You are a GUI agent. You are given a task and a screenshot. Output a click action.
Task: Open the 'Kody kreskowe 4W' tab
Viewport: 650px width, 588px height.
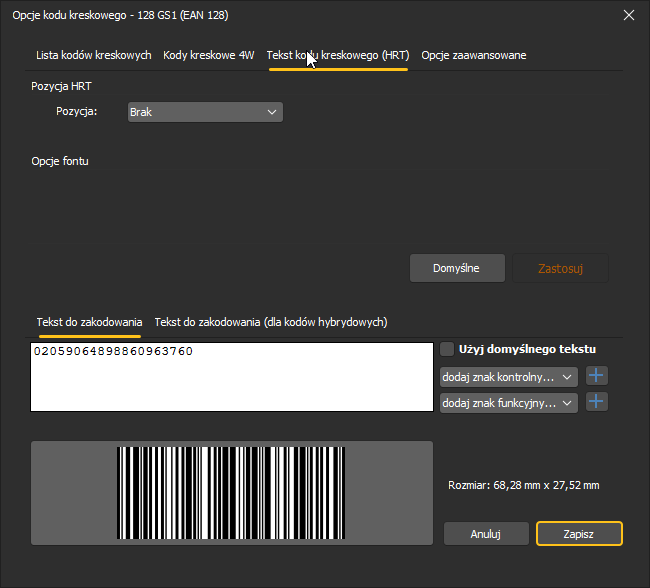pos(209,55)
